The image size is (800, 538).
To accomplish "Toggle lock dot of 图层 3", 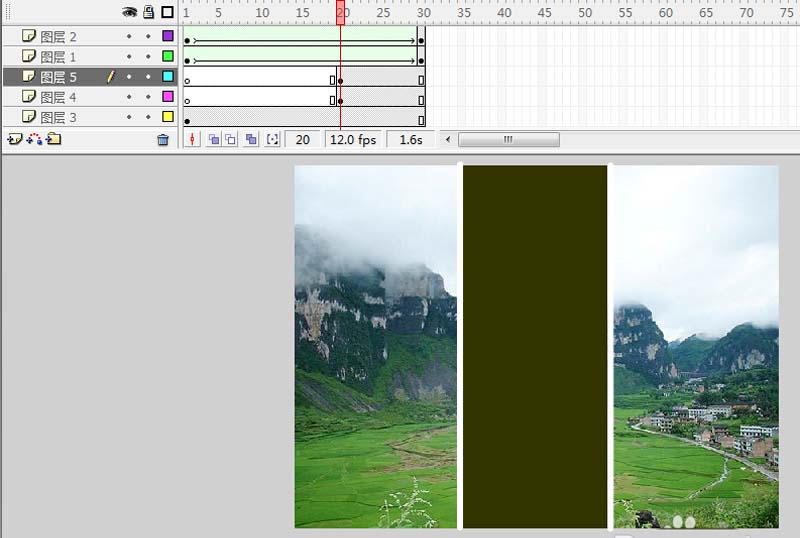I will (148, 117).
